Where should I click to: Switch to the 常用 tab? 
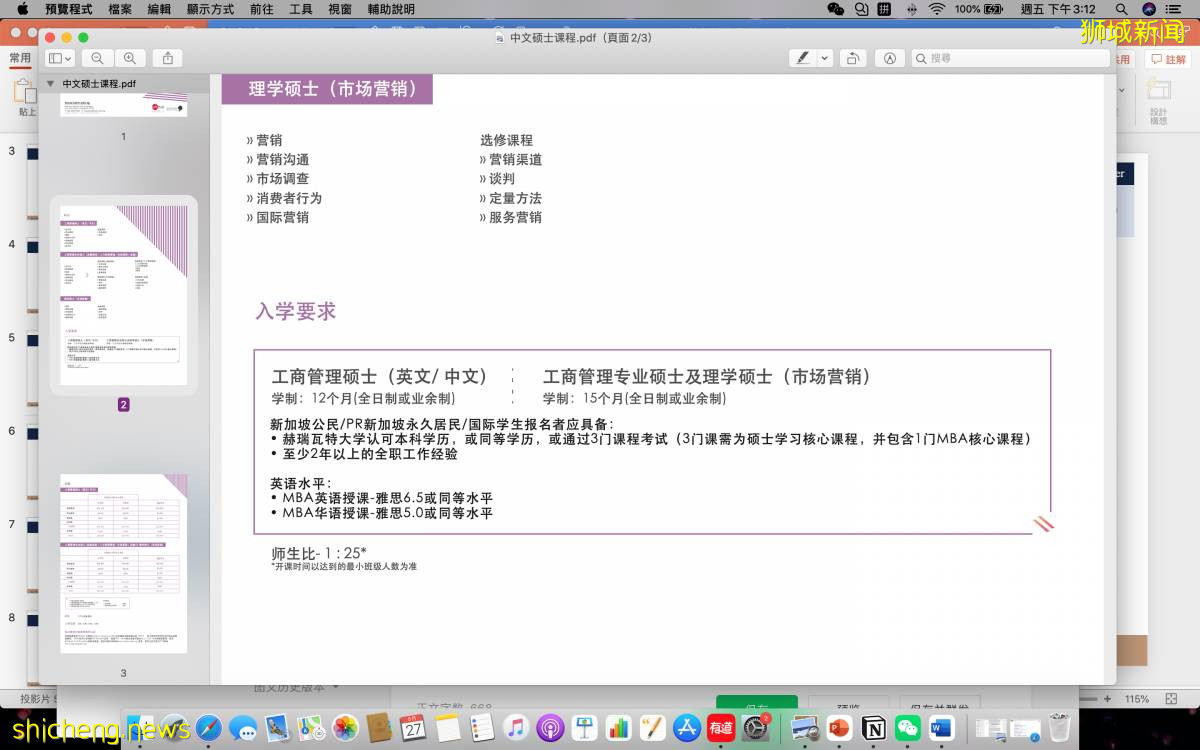(x=20, y=58)
